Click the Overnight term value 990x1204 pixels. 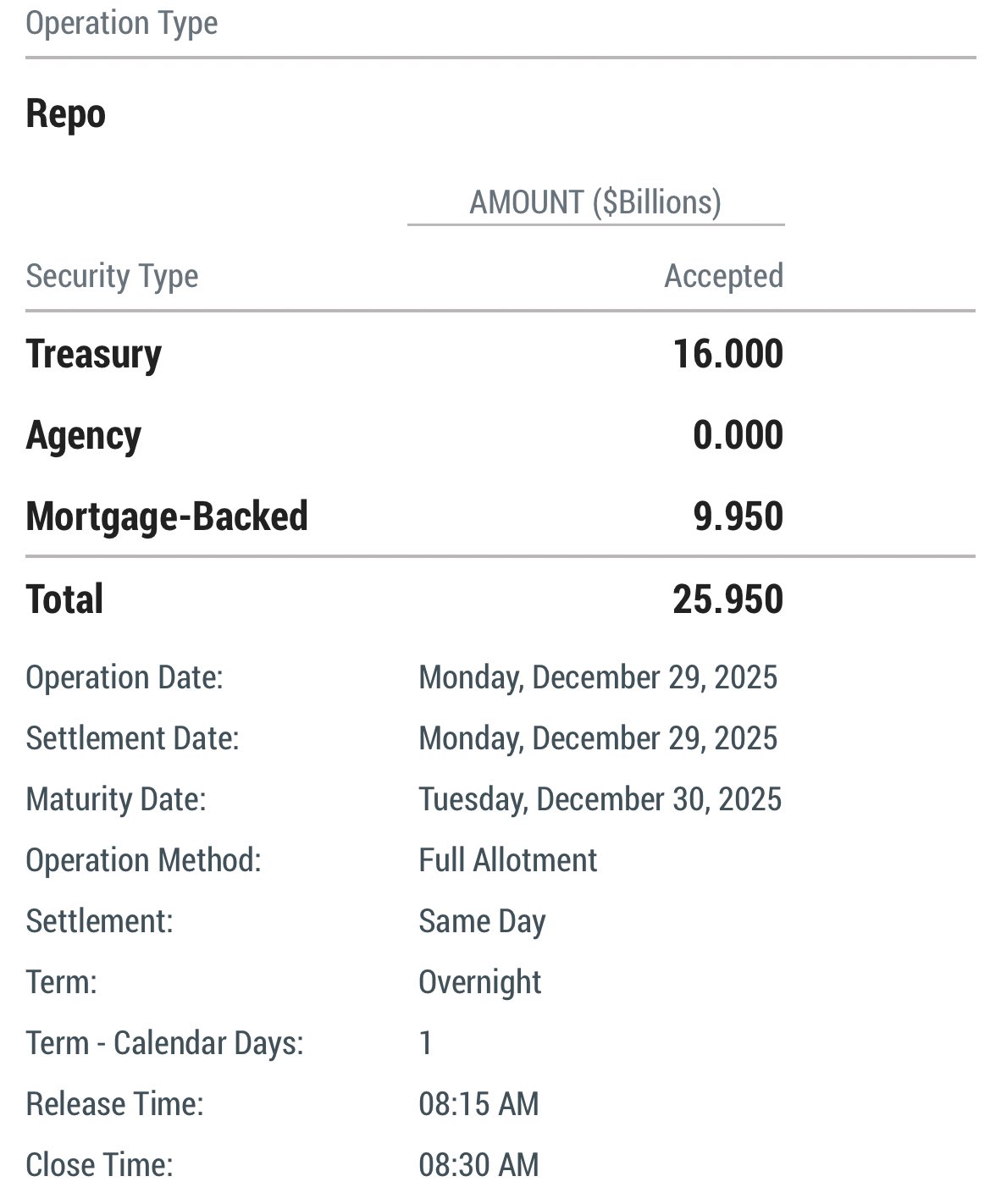(479, 982)
